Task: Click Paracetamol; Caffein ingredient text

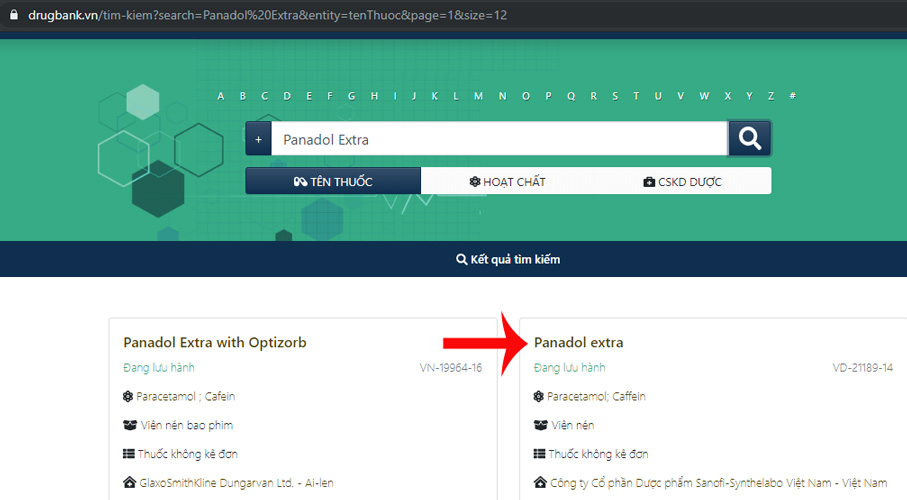Action: pyautogui.click(x=596, y=396)
